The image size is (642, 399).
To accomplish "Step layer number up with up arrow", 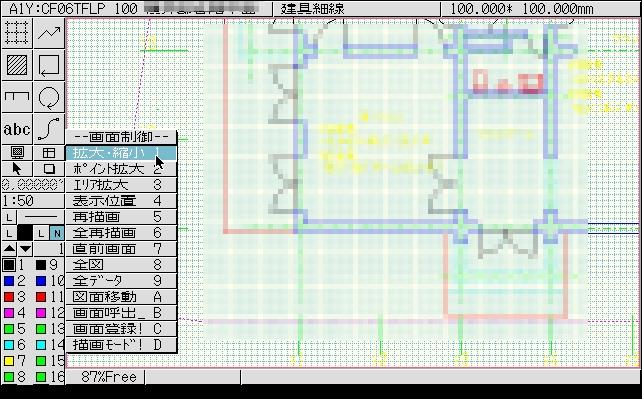I will [9, 248].
